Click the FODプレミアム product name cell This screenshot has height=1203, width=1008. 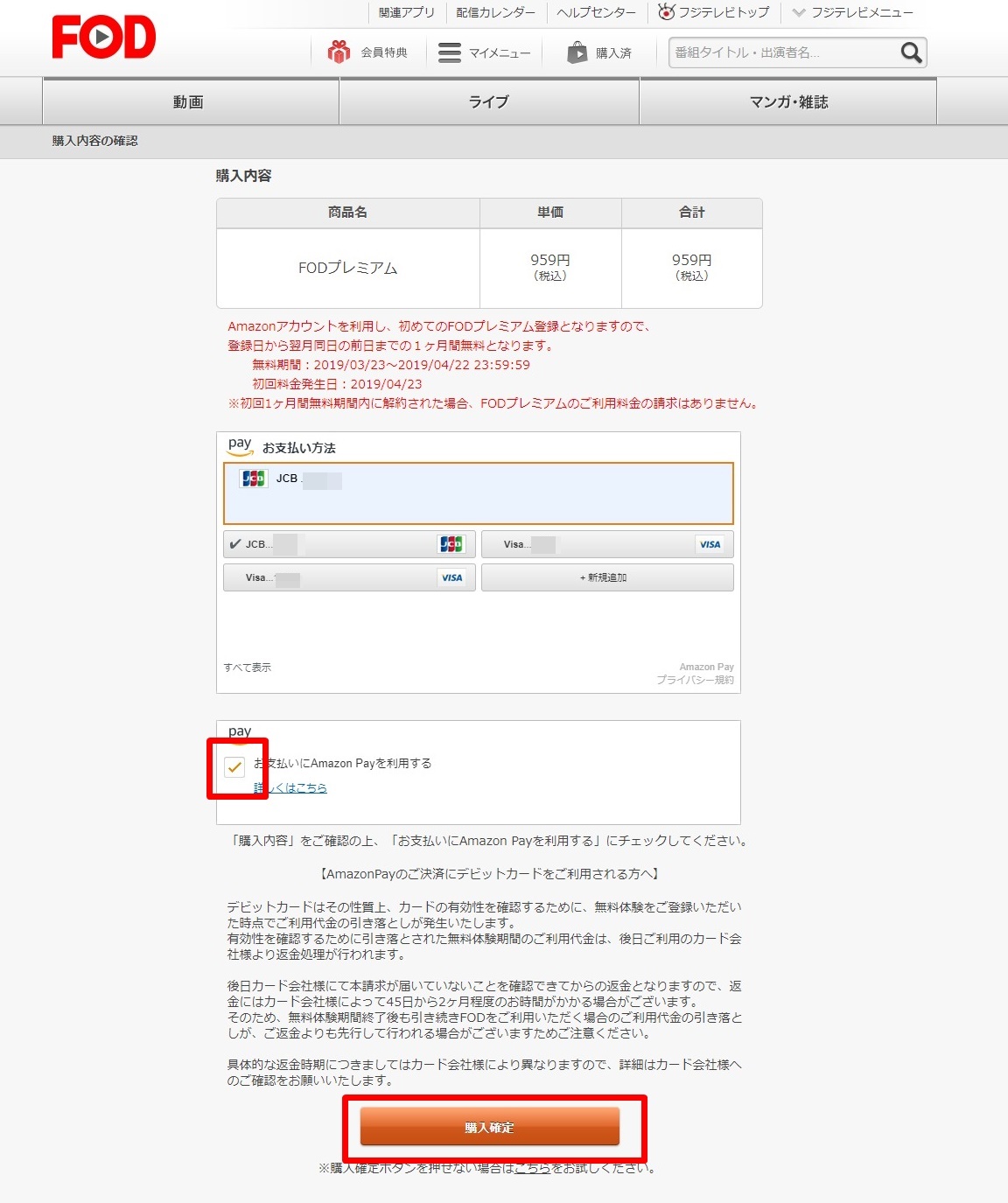point(348,269)
